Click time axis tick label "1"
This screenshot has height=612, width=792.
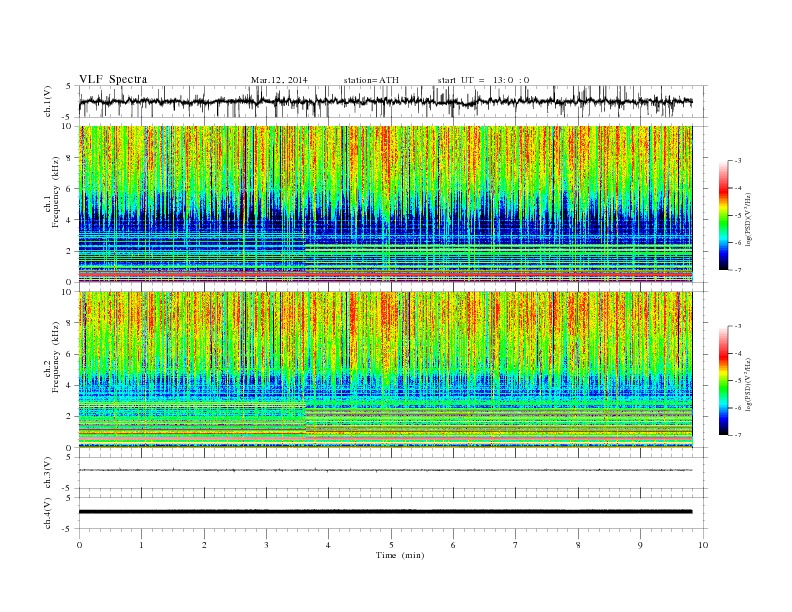(141, 545)
